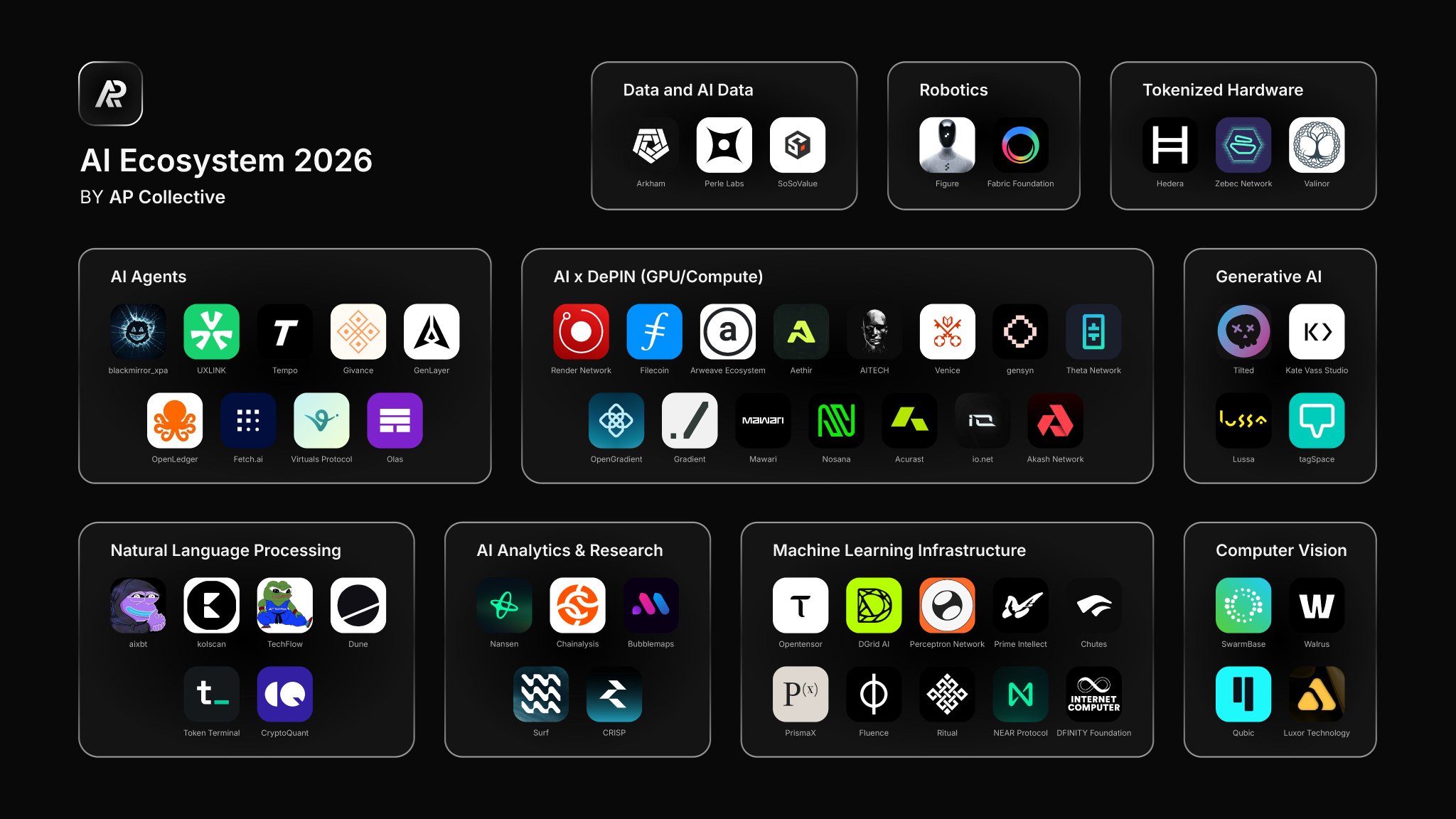Viewport: 1456px width, 819px height.
Task: Open the aixbt avatar icon
Action: click(x=138, y=605)
